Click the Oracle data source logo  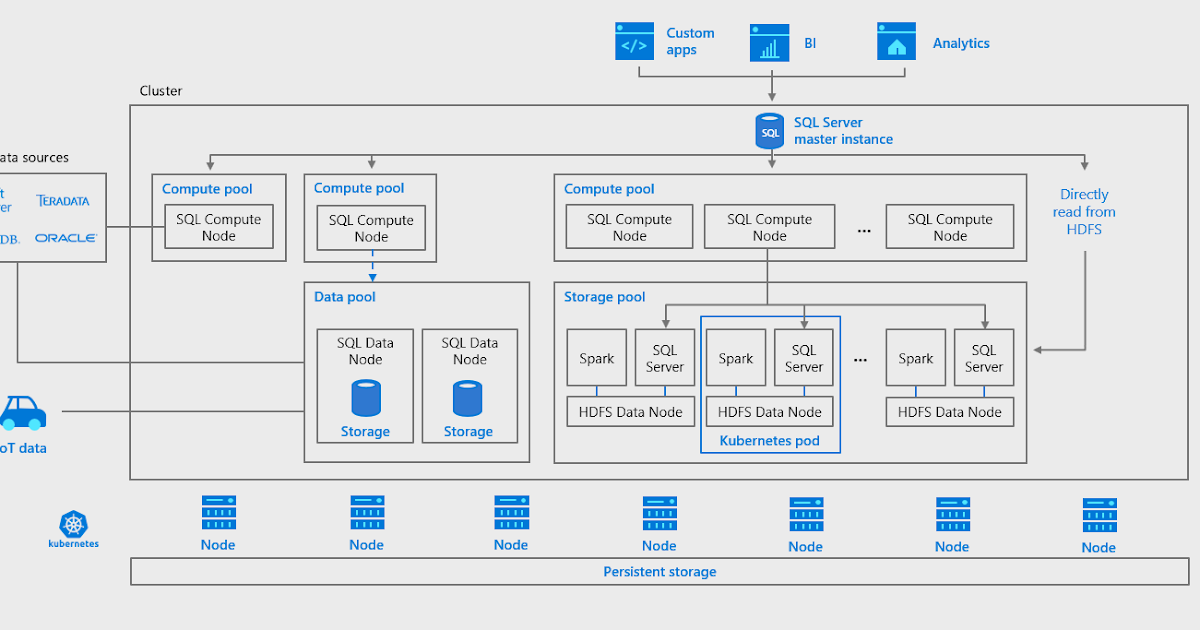pyautogui.click(x=66, y=237)
